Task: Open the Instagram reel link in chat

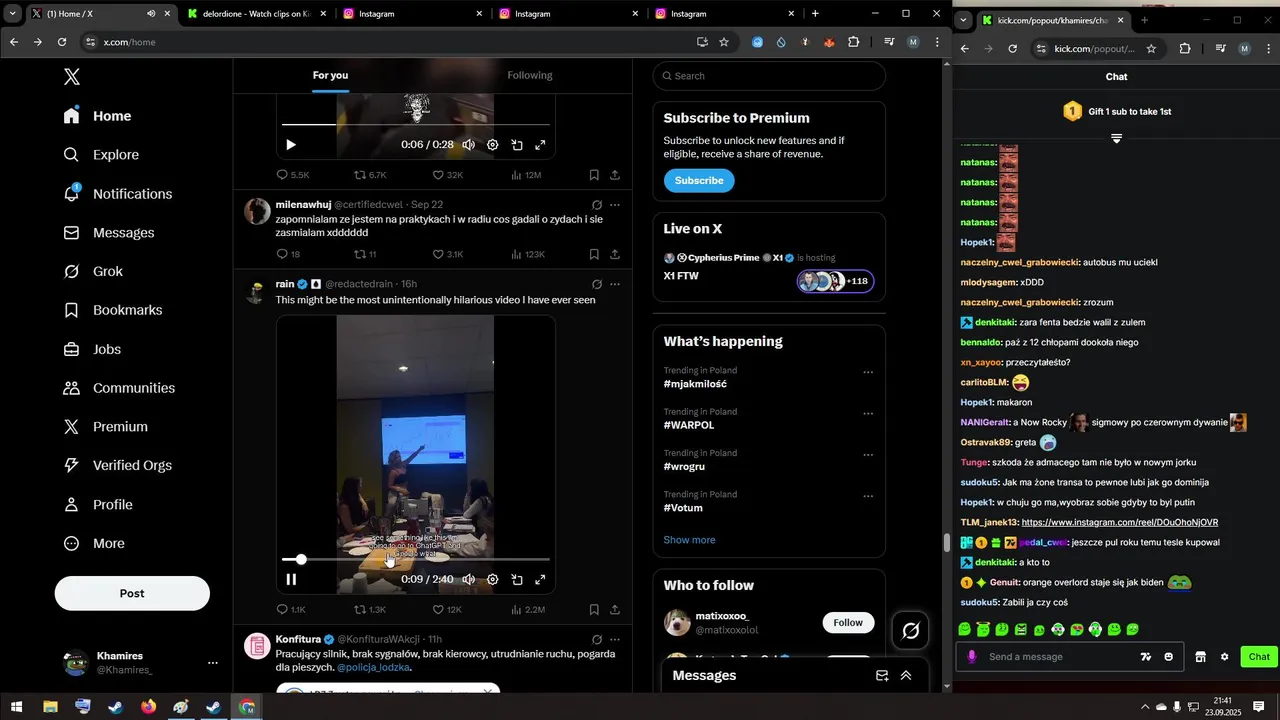Action: coord(1119,522)
